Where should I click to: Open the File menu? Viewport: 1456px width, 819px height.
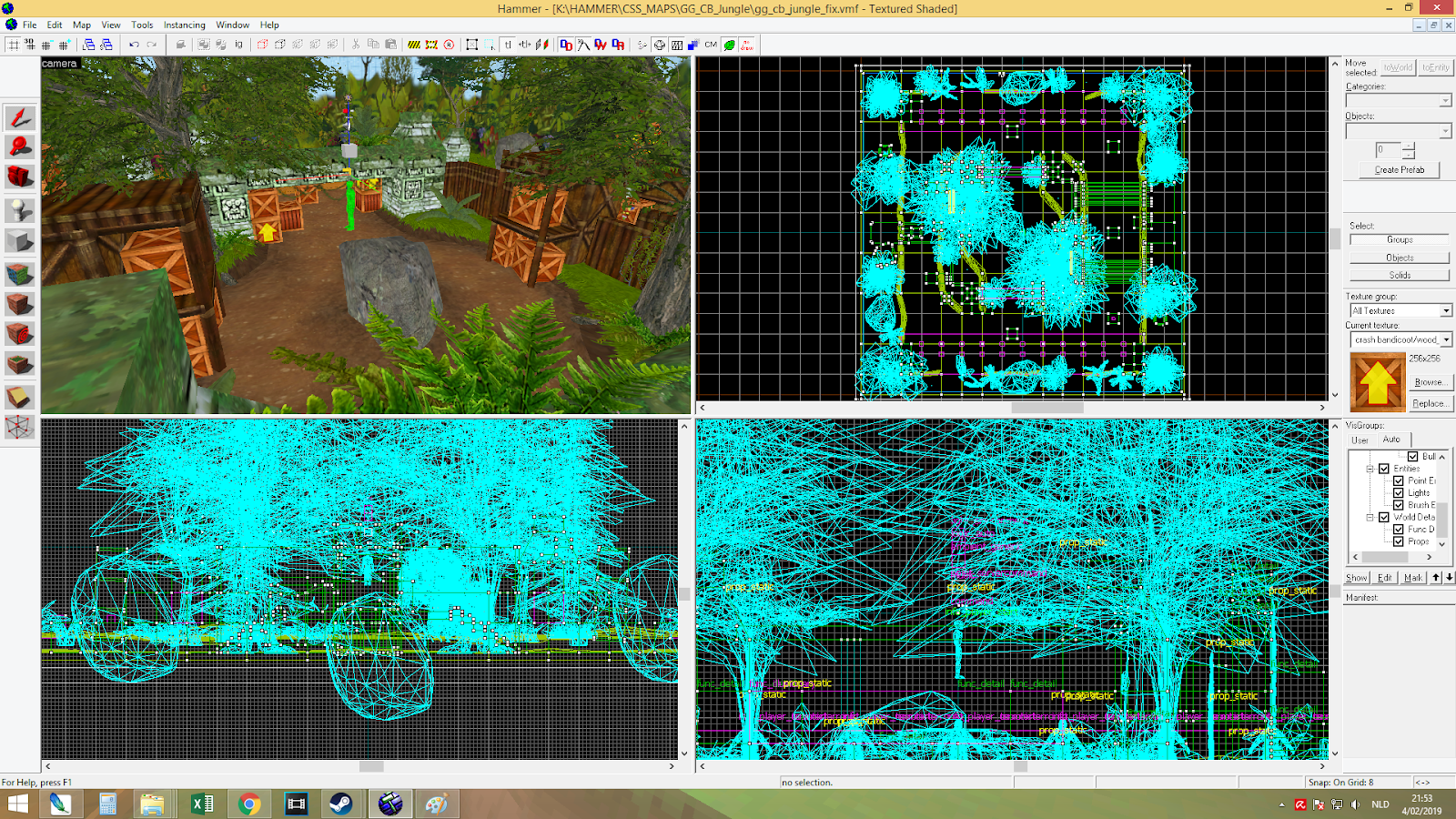click(x=29, y=25)
